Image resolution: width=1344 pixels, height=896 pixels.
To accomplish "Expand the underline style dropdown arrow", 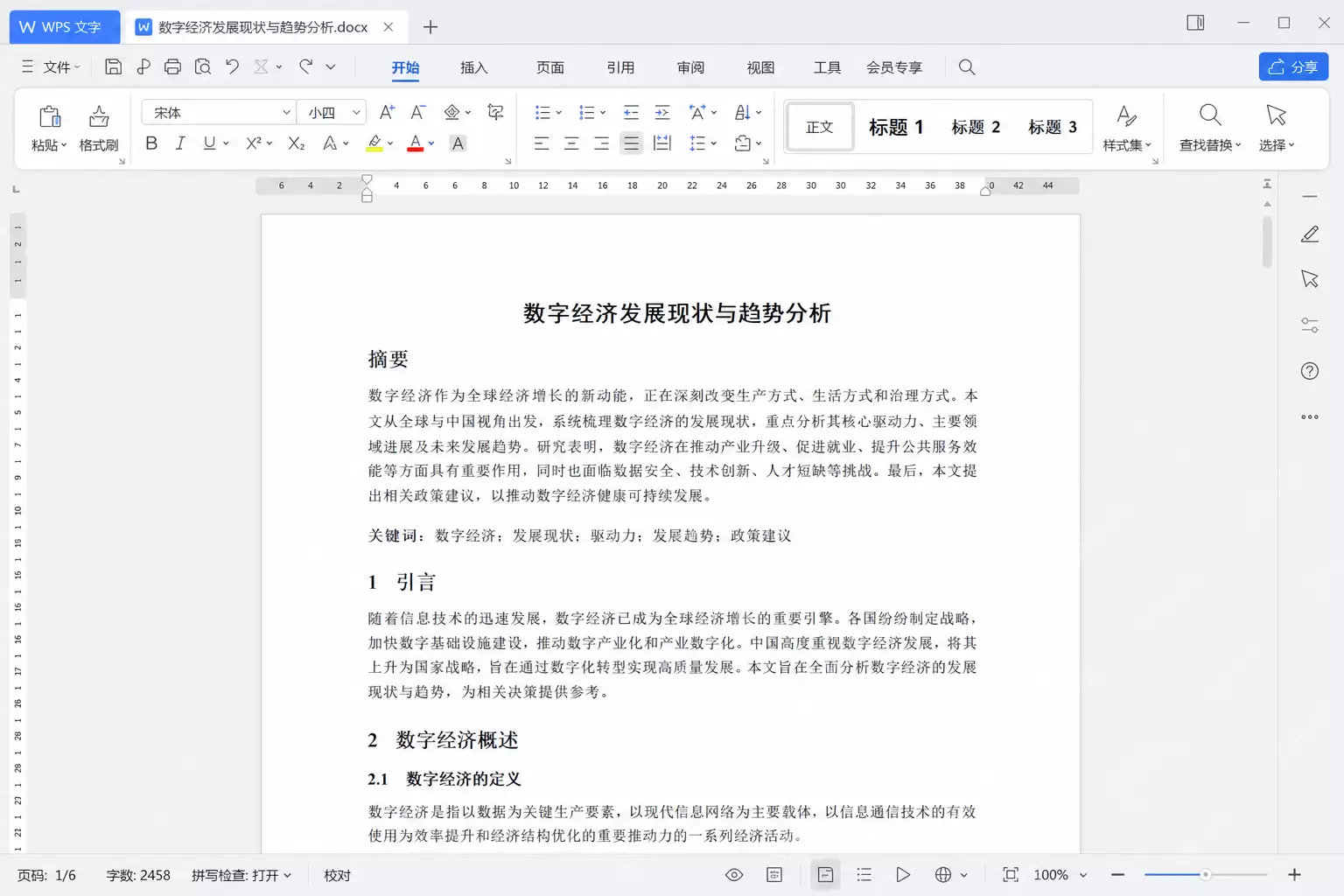I will [x=226, y=143].
